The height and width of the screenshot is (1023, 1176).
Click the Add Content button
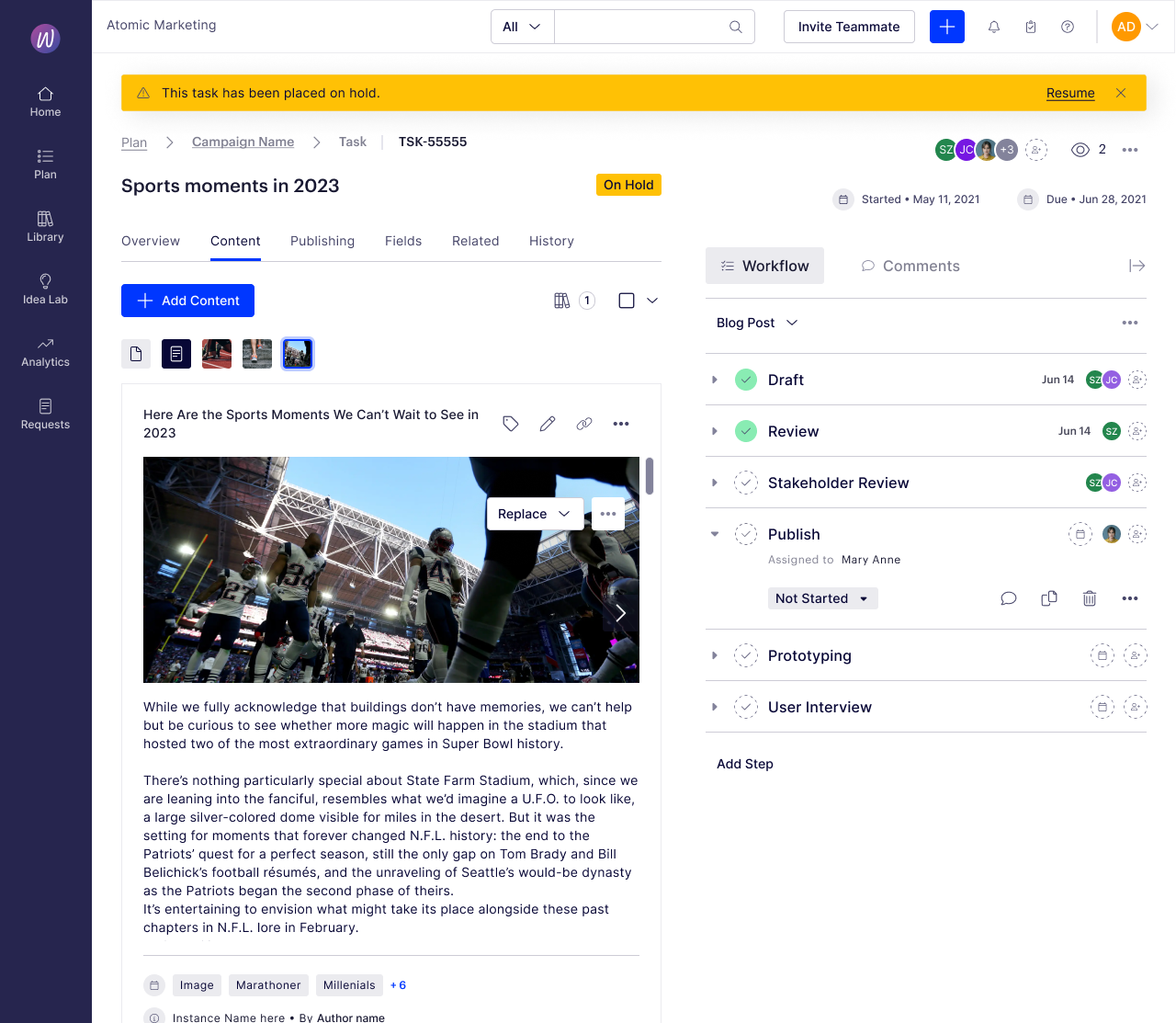pyautogui.click(x=187, y=301)
